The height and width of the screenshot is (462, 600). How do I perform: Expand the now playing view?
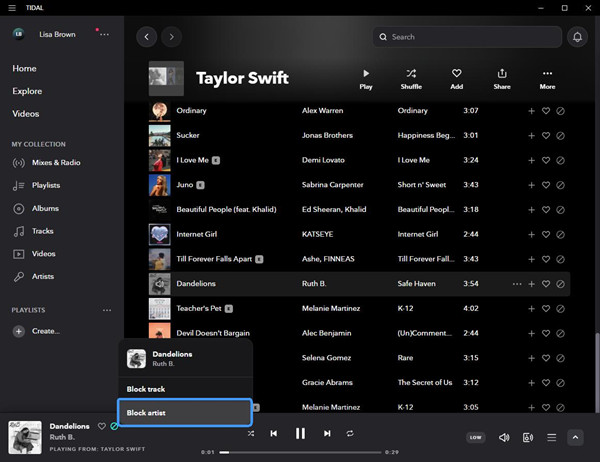click(575, 438)
